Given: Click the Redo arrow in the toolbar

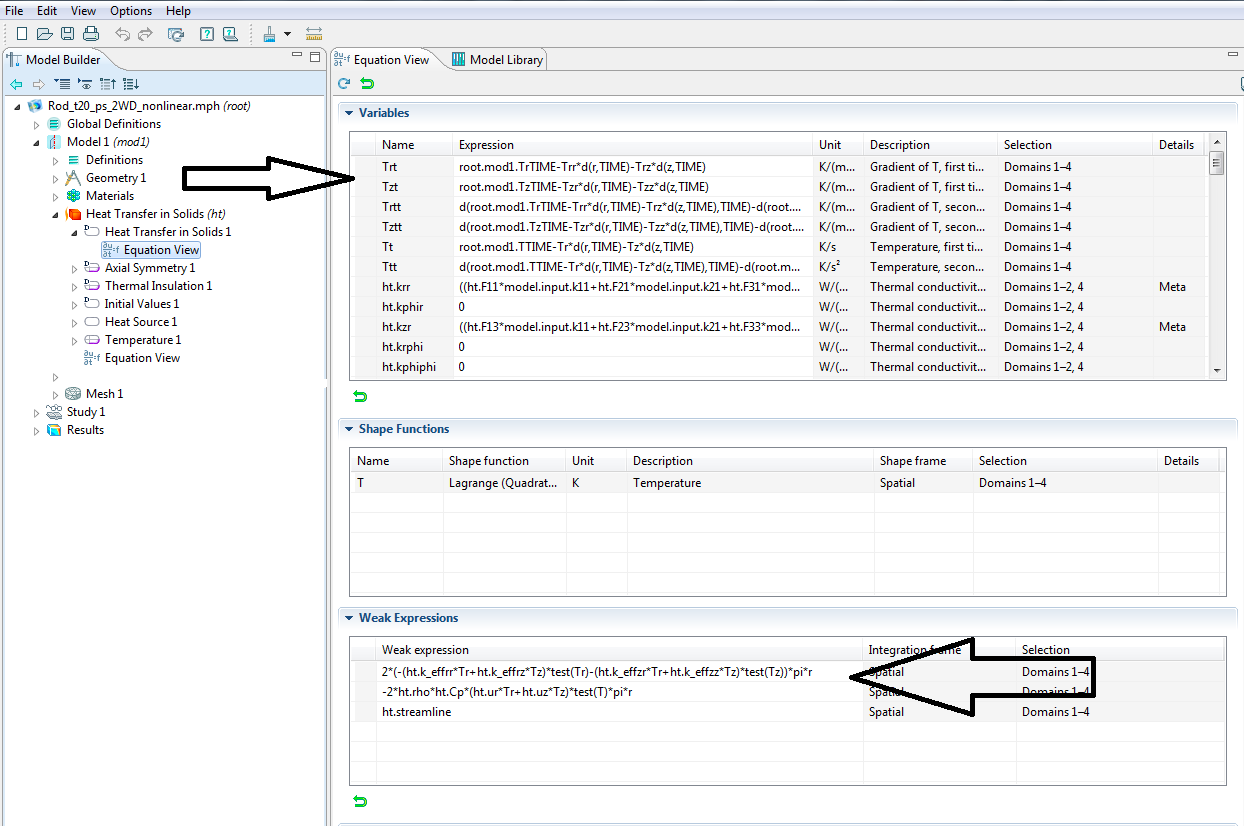Looking at the screenshot, I should [x=145, y=34].
